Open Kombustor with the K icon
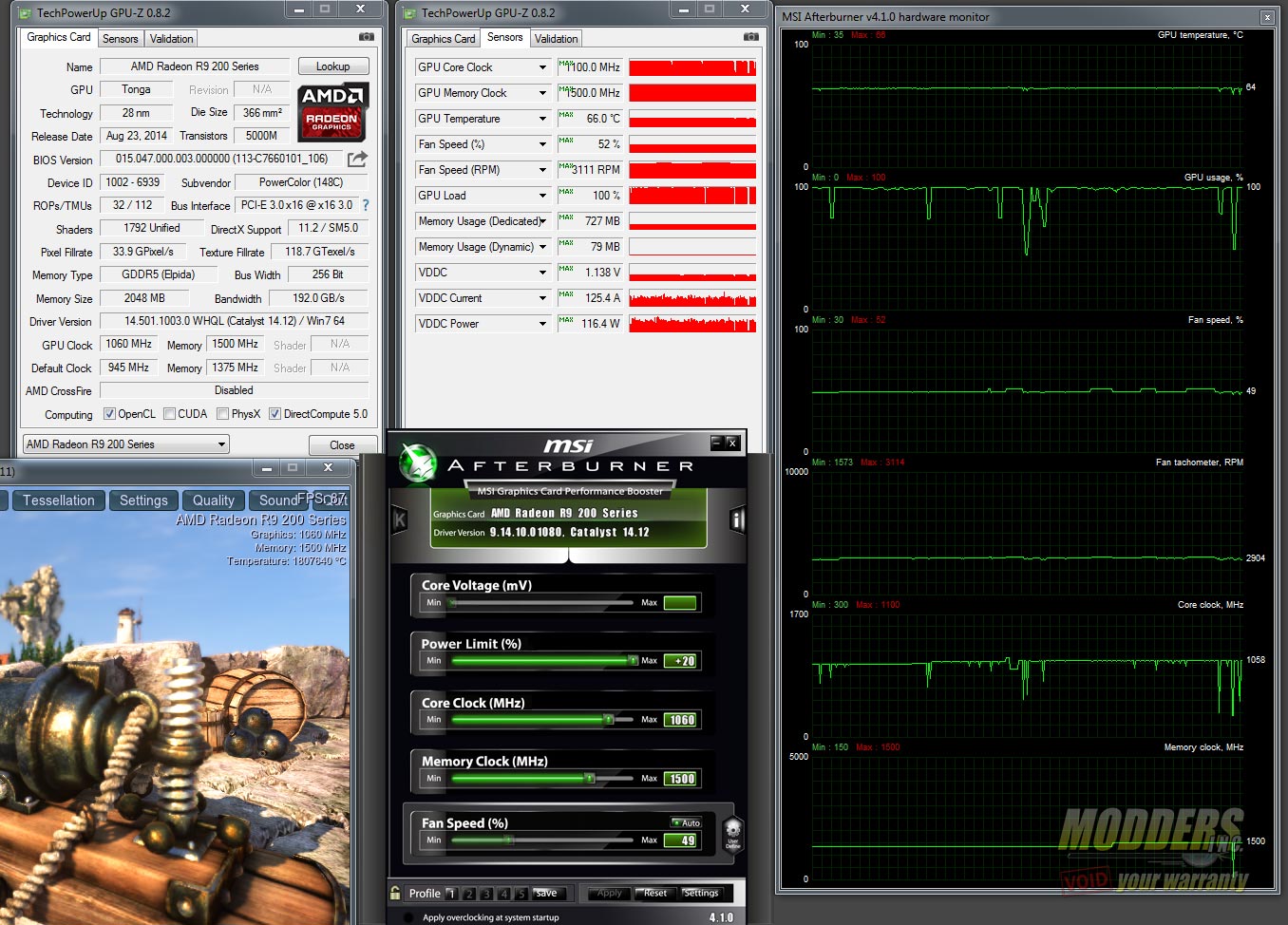 (400, 519)
